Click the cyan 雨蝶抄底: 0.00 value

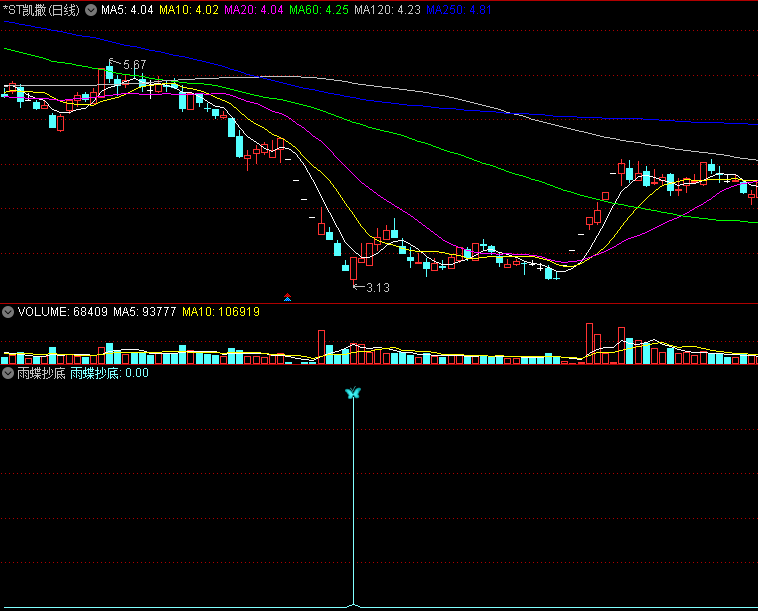(x=109, y=373)
